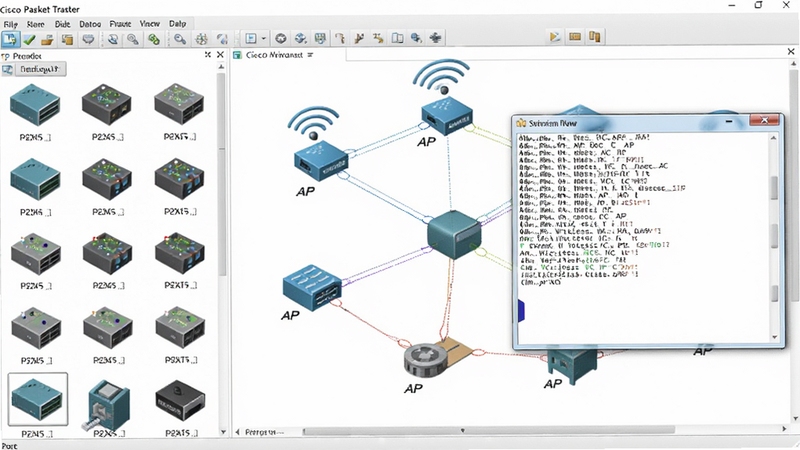The width and height of the screenshot is (800, 450).
Task: Click the gray printer-shaped toolbar icon
Action: pyautogui.click(x=88, y=39)
